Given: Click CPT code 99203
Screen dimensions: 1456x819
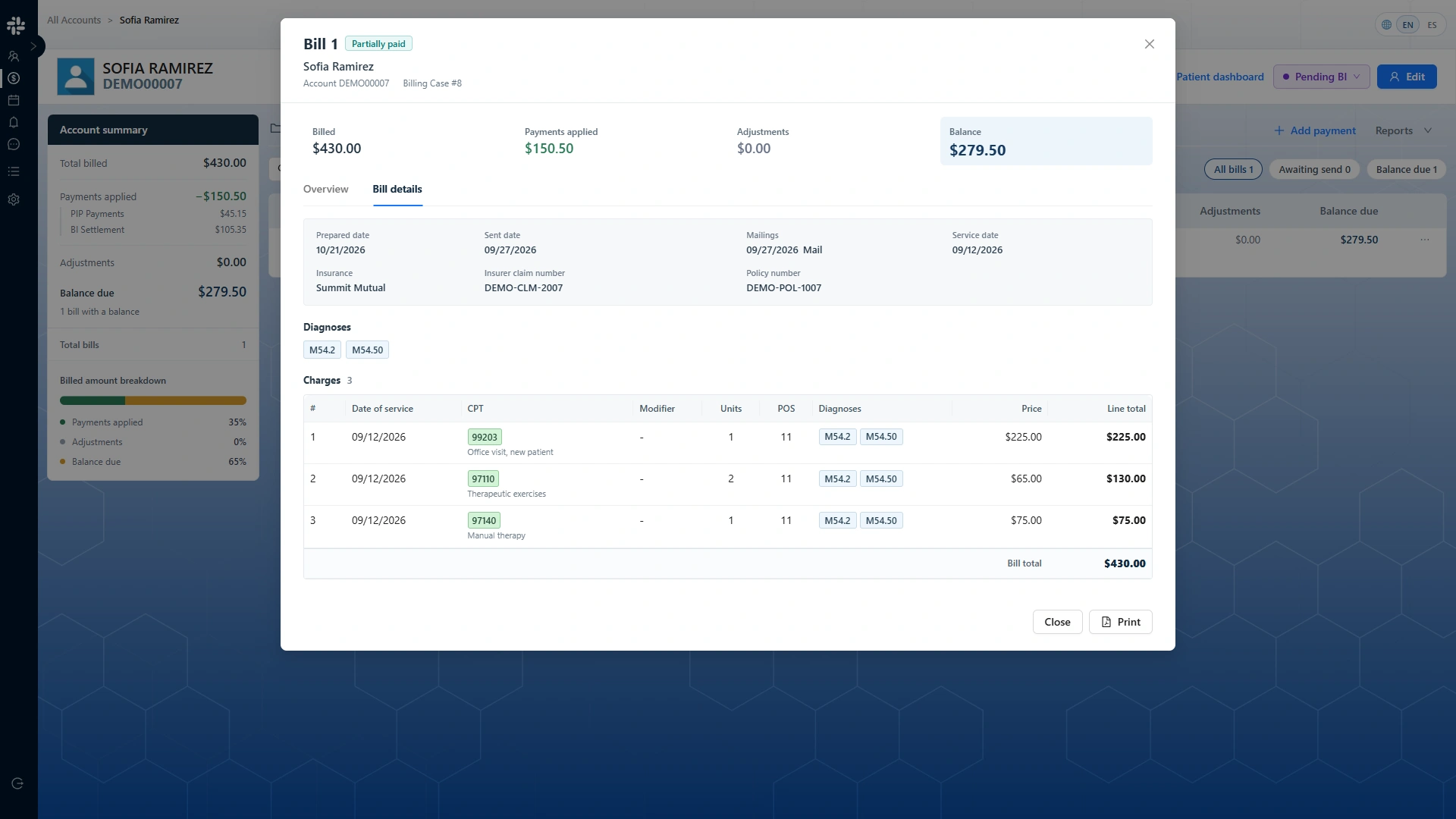Looking at the screenshot, I should [x=485, y=437].
